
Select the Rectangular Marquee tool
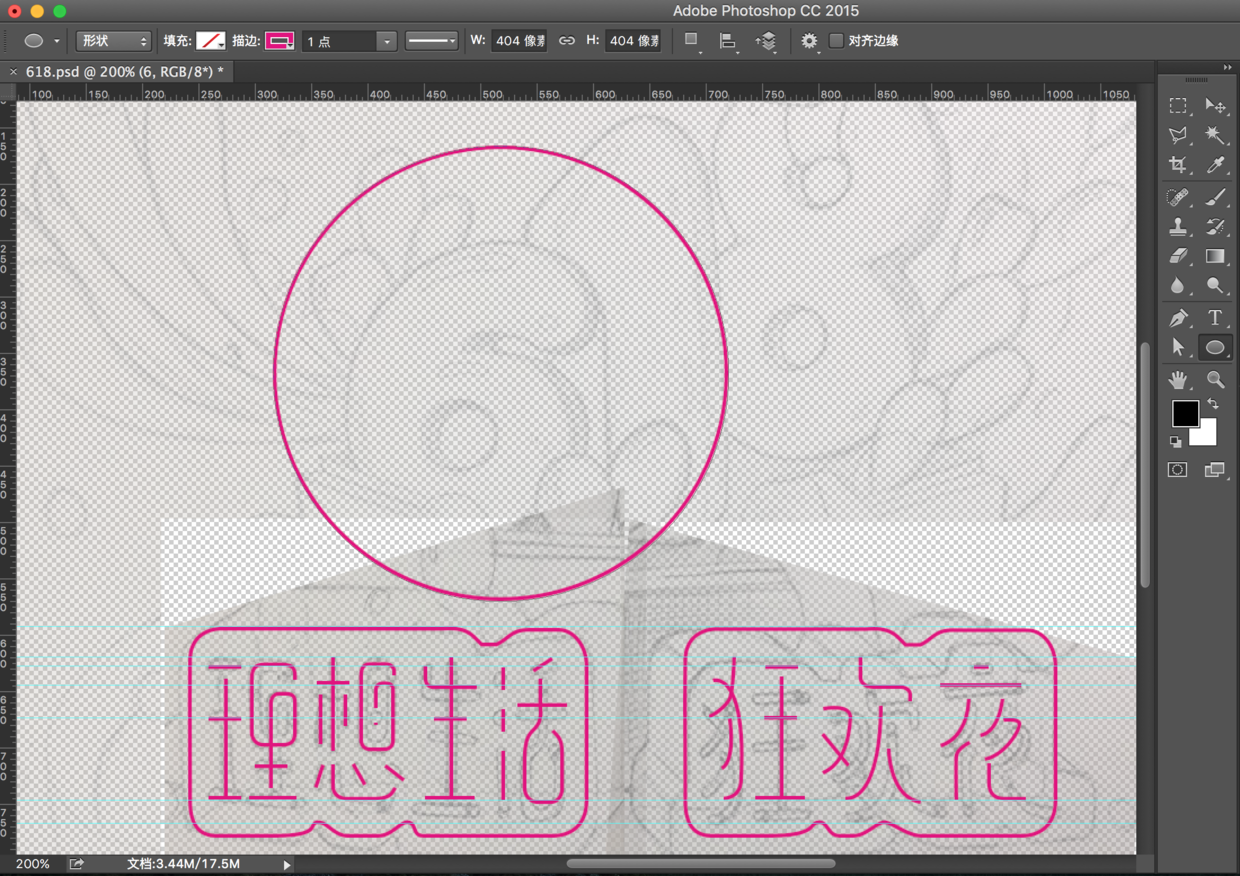click(1178, 105)
